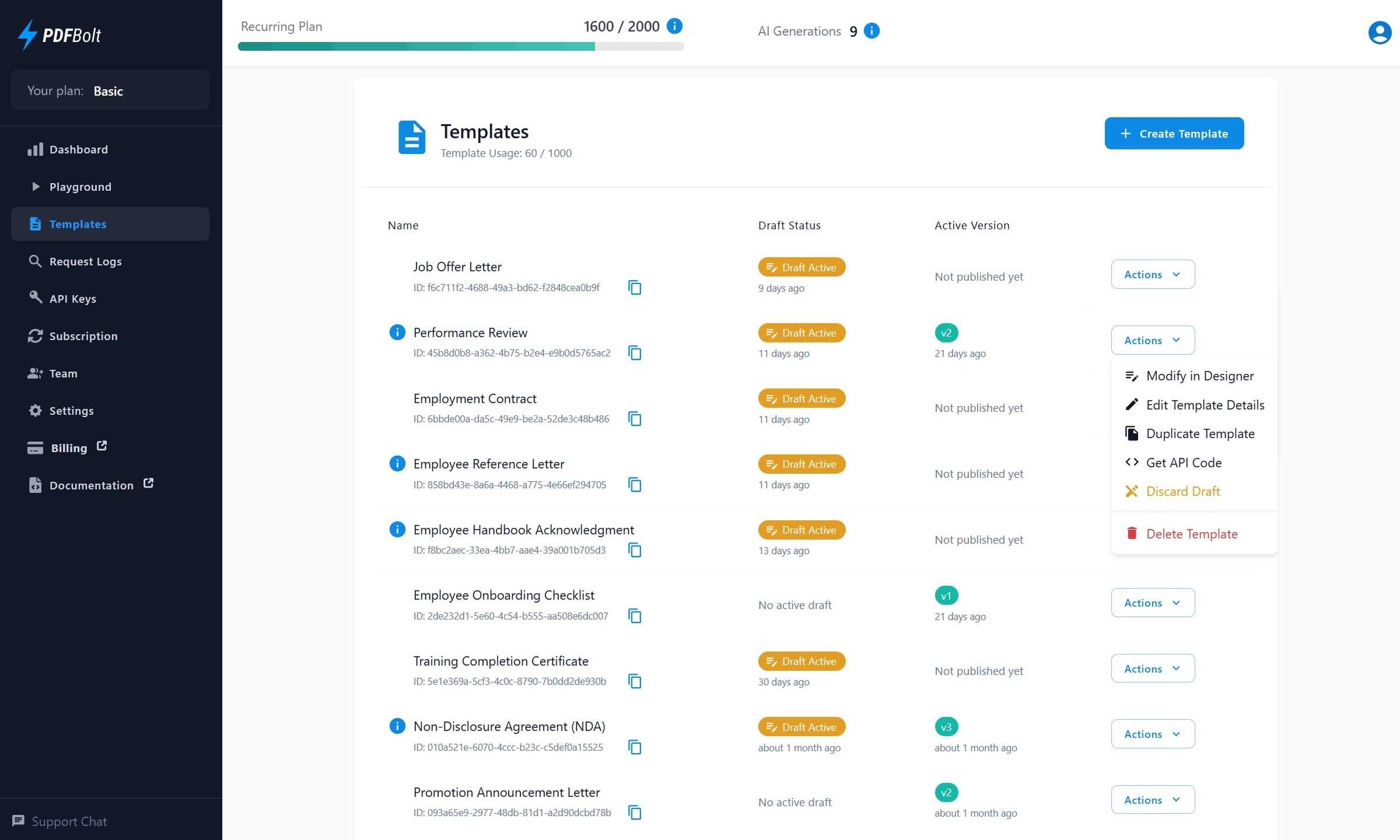Pick Discard Draft in actions menu
1400x840 pixels.
1182,491
